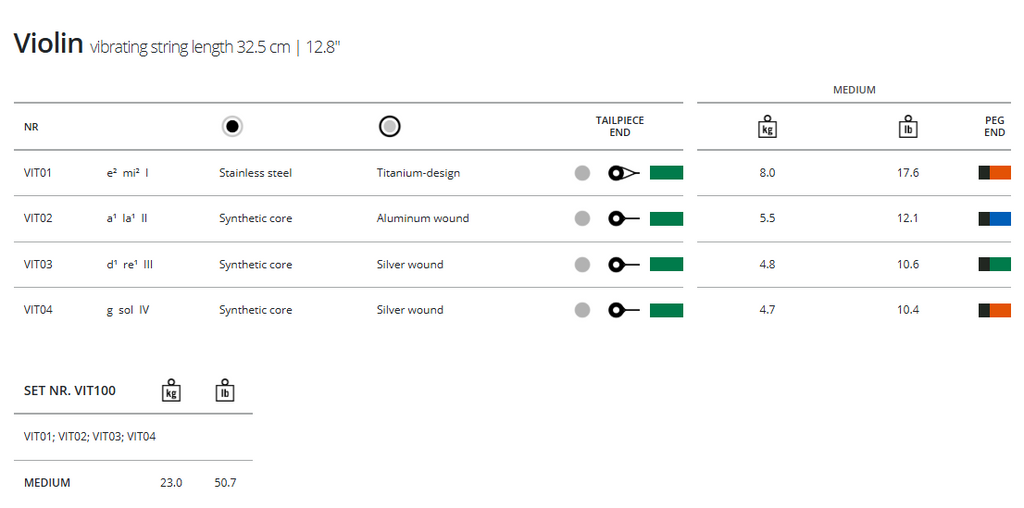The image size is (1024, 508).
Task: Click the ball-end icon in VIT04 row
Action: pos(624,310)
